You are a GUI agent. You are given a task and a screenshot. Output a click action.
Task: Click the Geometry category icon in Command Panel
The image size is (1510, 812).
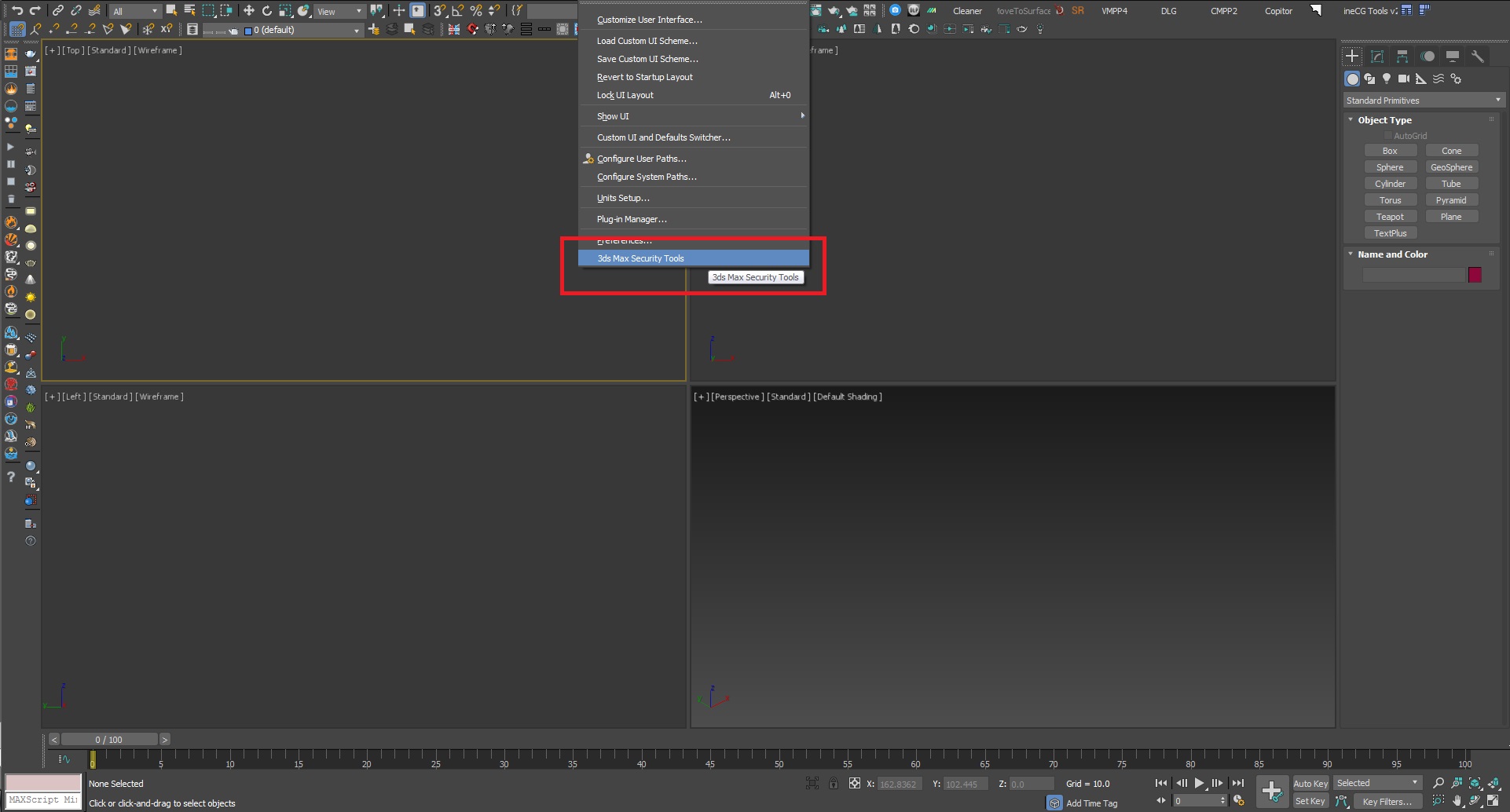point(1352,79)
